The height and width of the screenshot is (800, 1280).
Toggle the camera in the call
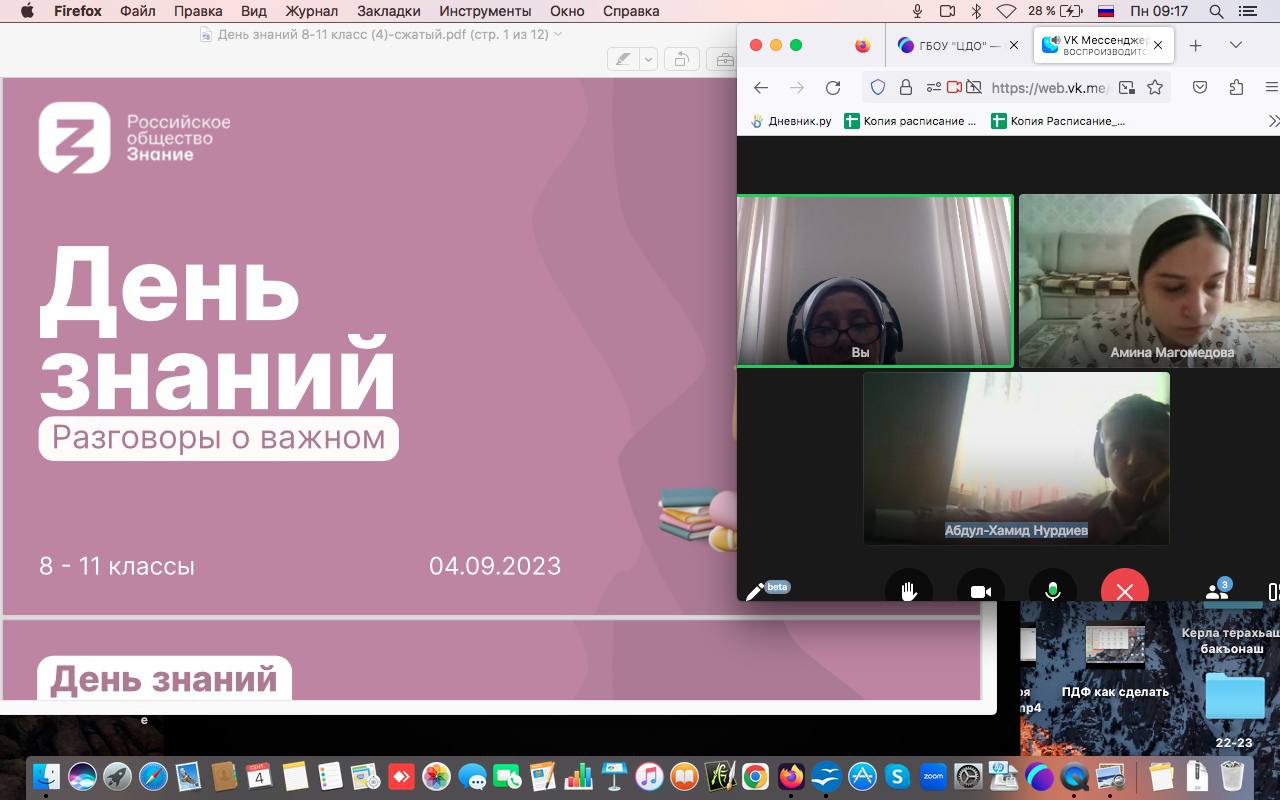[980, 591]
